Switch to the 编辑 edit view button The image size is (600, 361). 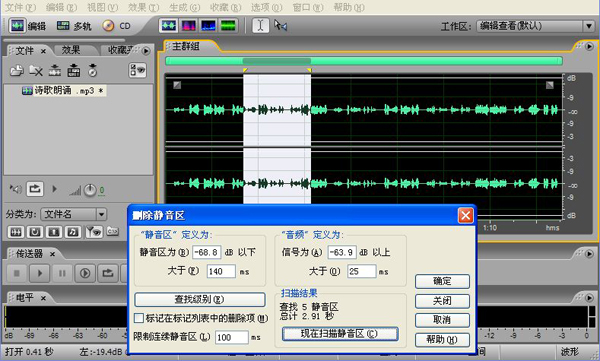click(28, 26)
